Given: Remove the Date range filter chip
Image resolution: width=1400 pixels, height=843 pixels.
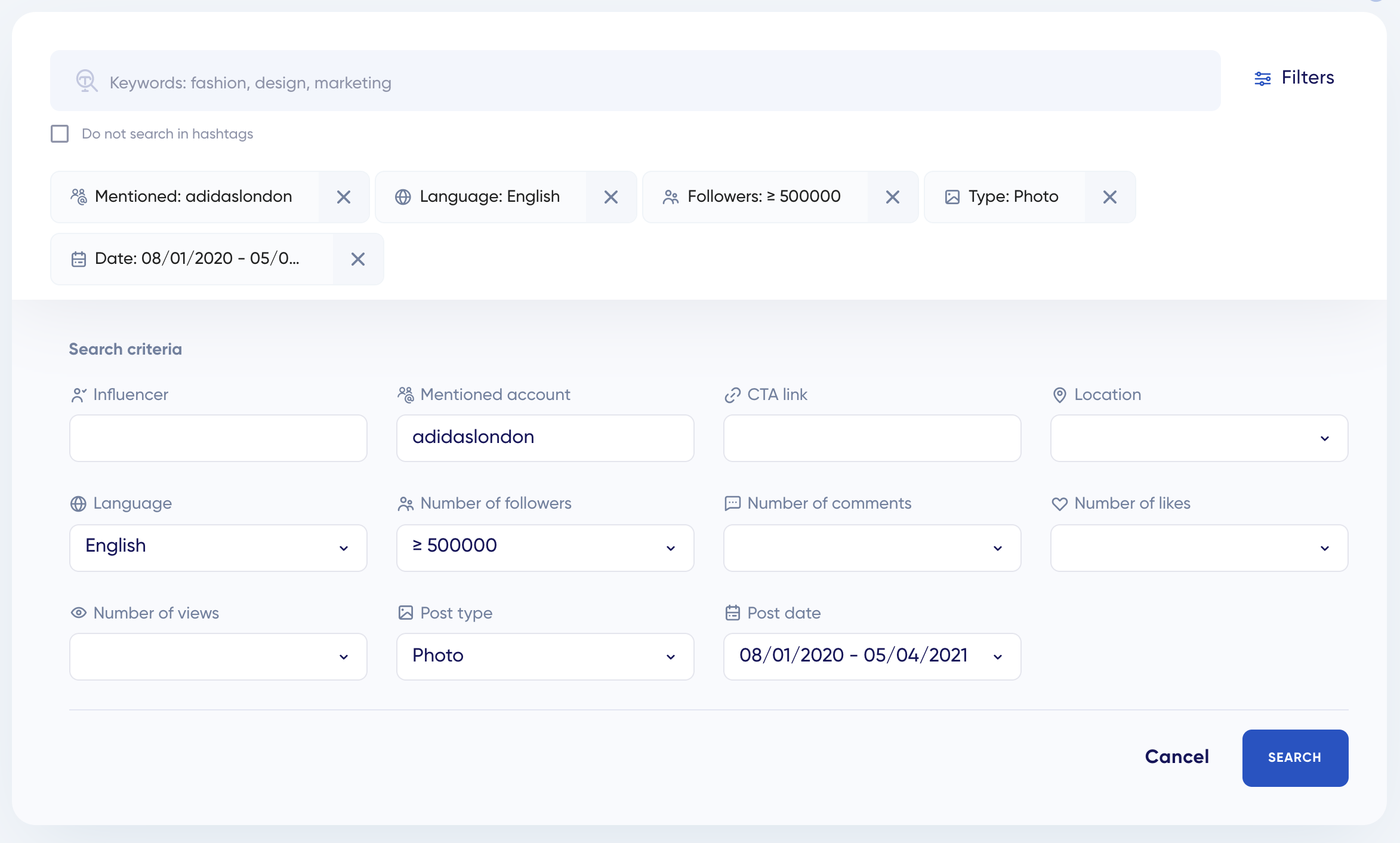Looking at the screenshot, I should pyautogui.click(x=358, y=259).
